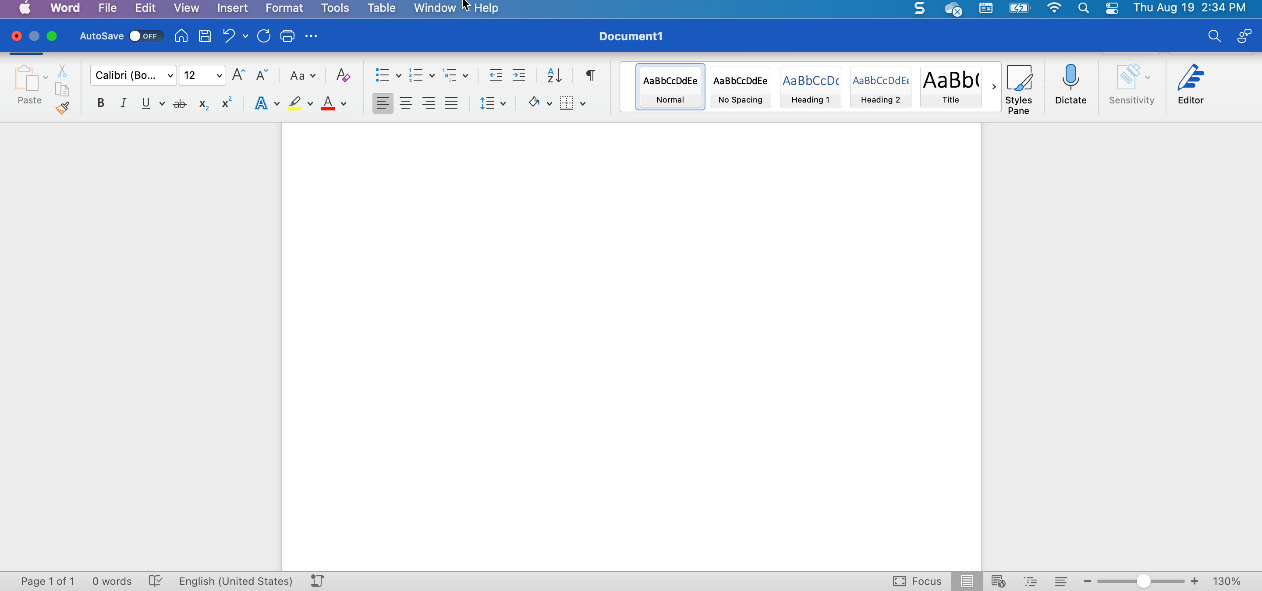Increase the paragraph indent
Image resolution: width=1262 pixels, height=591 pixels.
point(519,75)
